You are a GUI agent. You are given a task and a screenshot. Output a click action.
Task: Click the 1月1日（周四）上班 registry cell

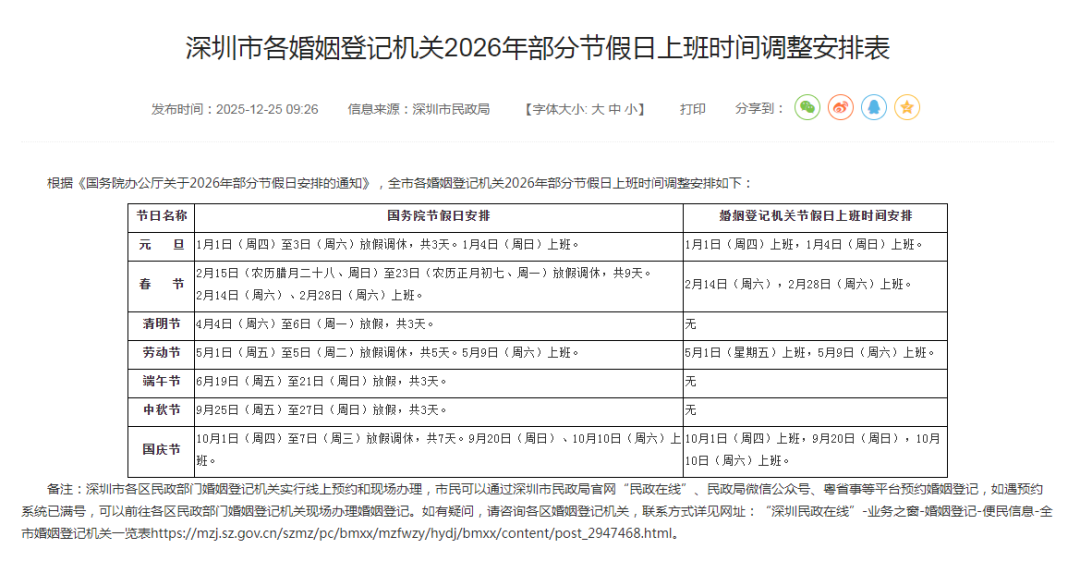pyautogui.click(x=816, y=245)
